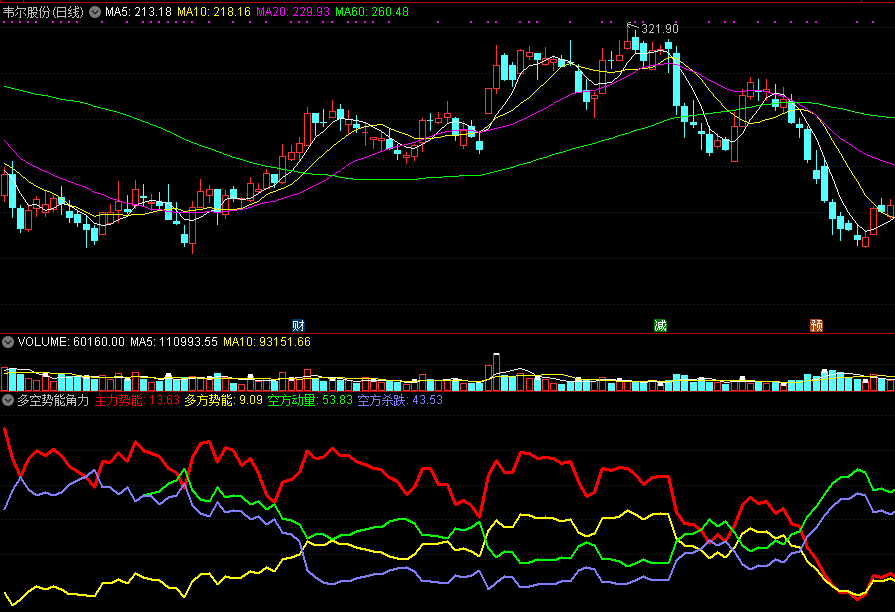895x612 pixels.
Task: Select the MA10: 218.16 price label
Action: tap(213, 12)
